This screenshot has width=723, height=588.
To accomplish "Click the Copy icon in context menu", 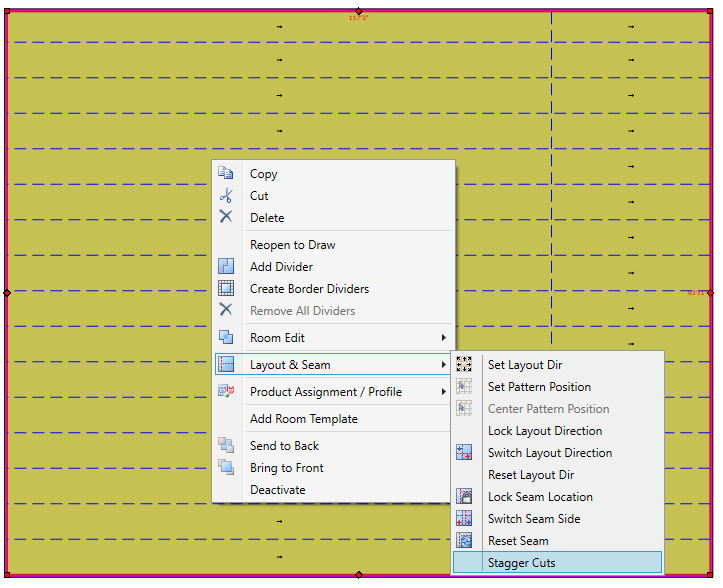I will (226, 173).
